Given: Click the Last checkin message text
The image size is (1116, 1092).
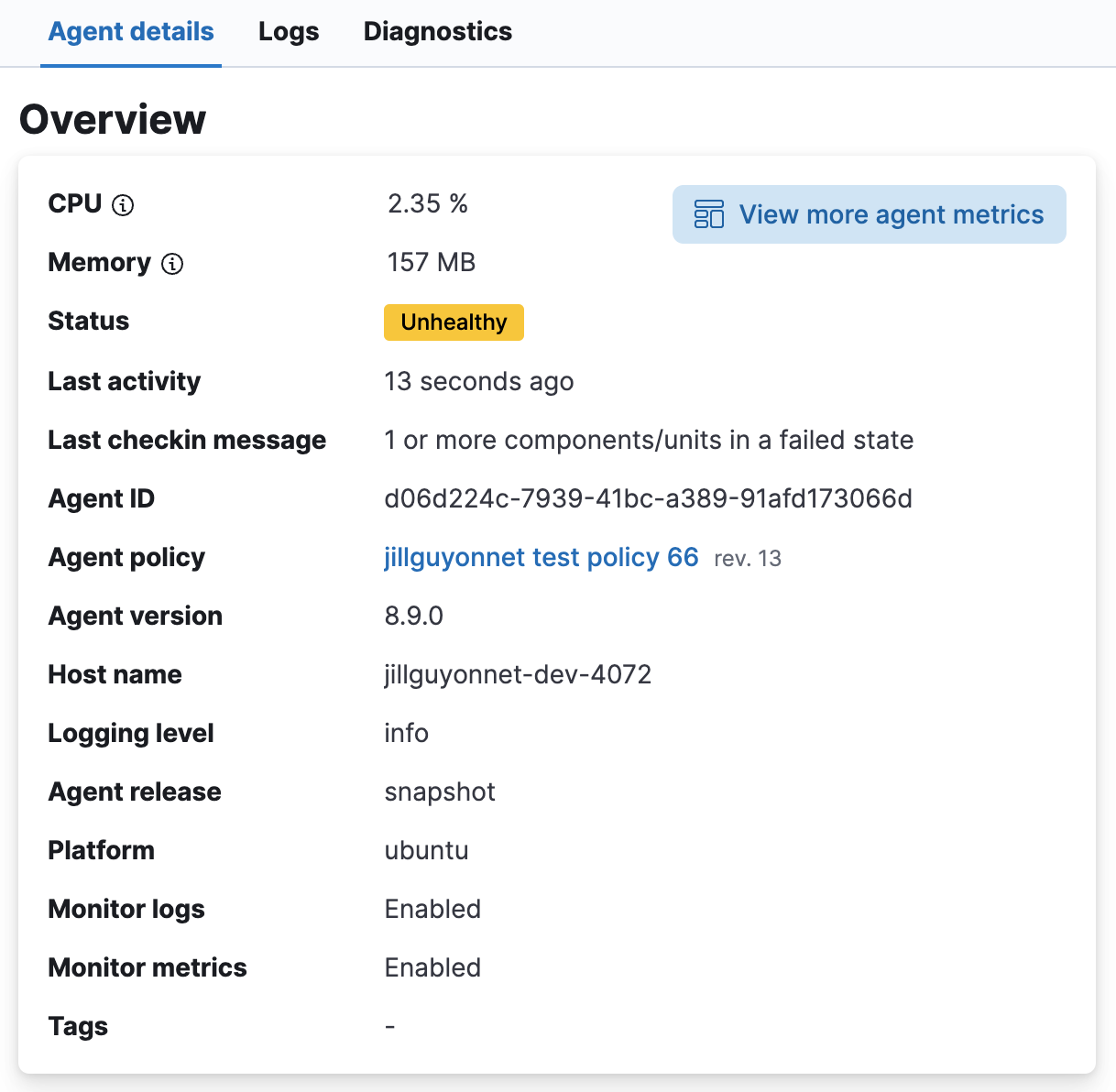Looking at the screenshot, I should [x=649, y=440].
